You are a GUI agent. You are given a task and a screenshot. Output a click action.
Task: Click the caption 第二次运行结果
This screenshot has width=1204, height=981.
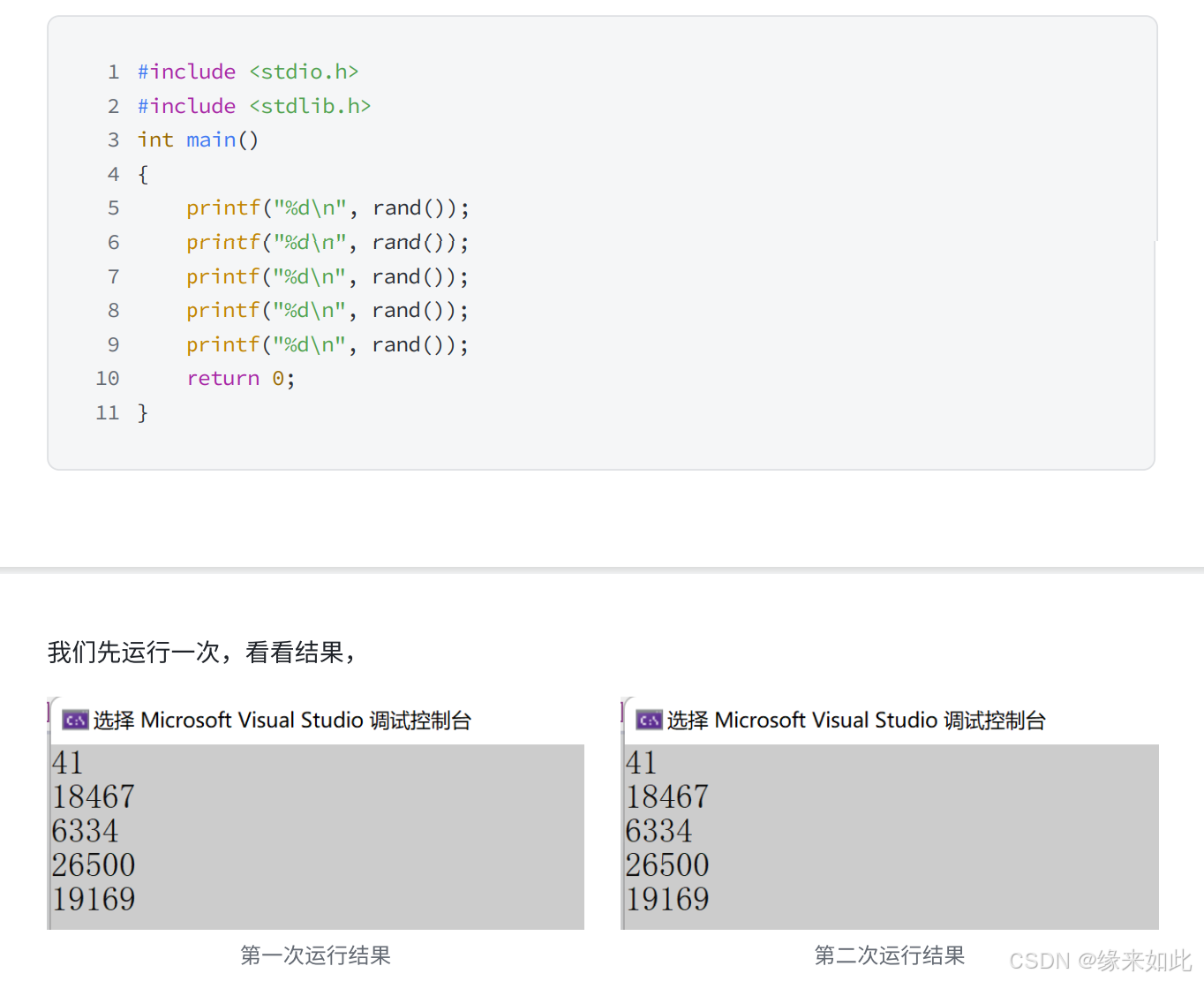pyautogui.click(x=890, y=955)
